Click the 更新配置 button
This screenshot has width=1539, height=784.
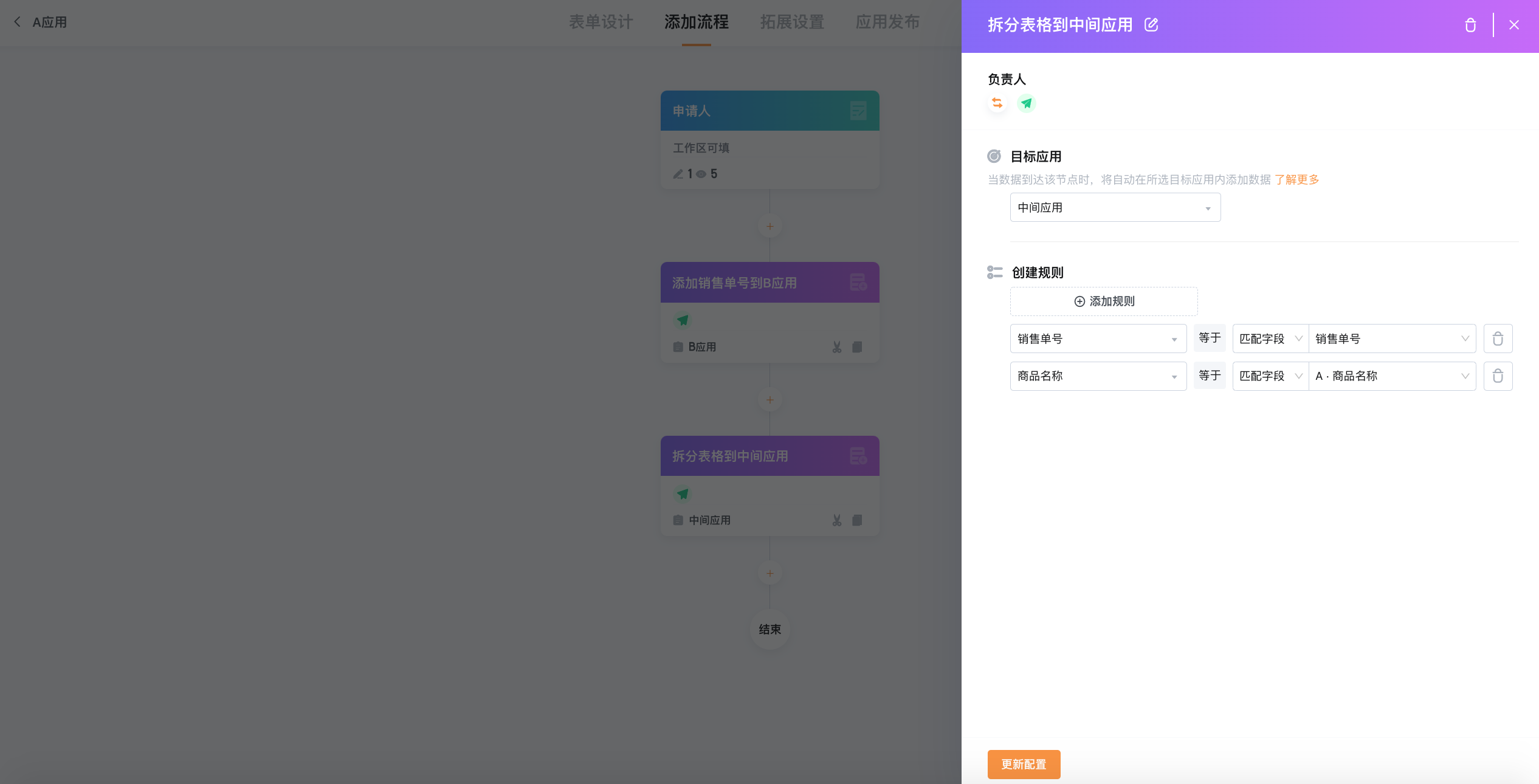coord(1024,764)
